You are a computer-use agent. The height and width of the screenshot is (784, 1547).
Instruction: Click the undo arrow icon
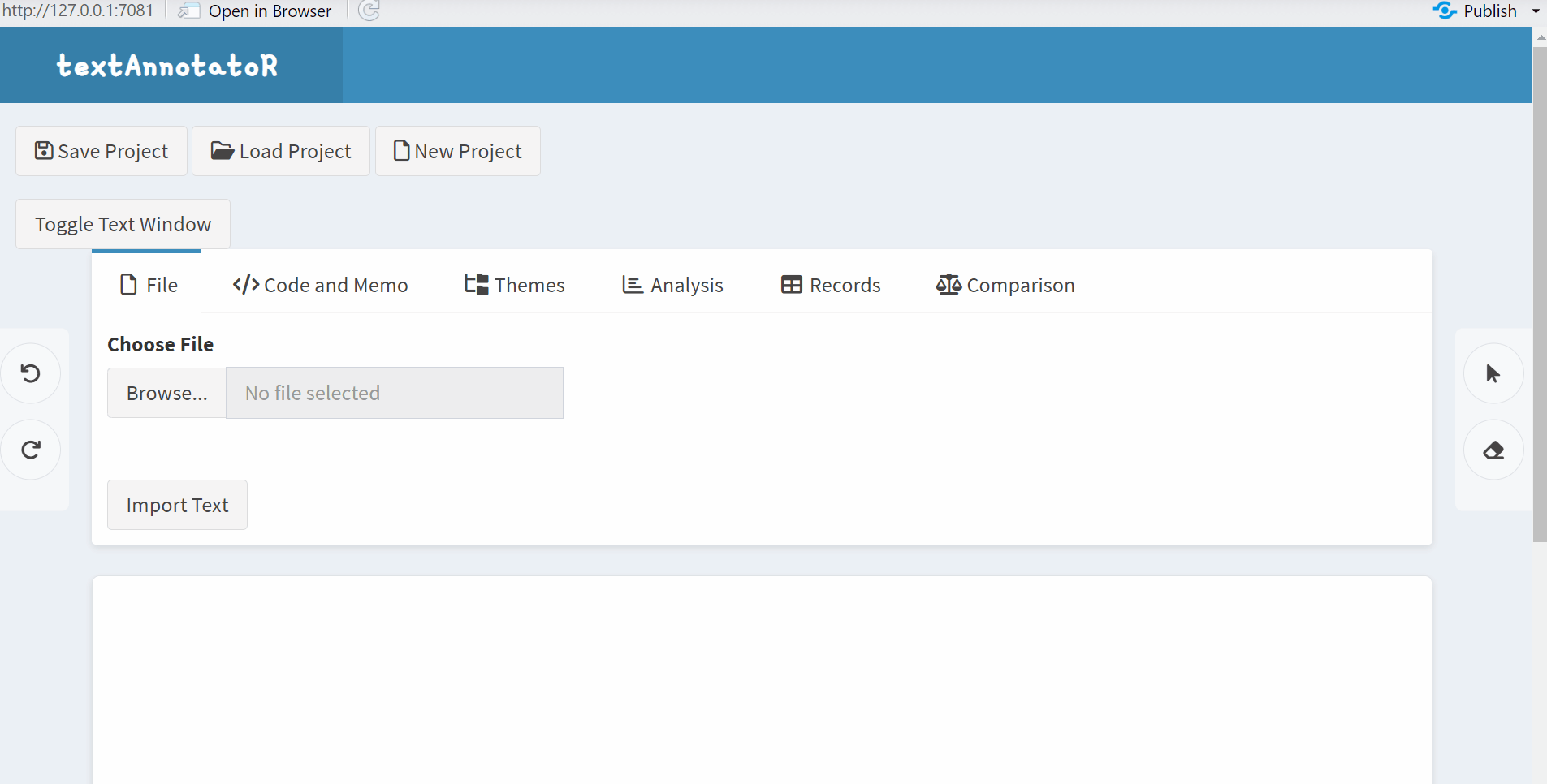(31, 373)
